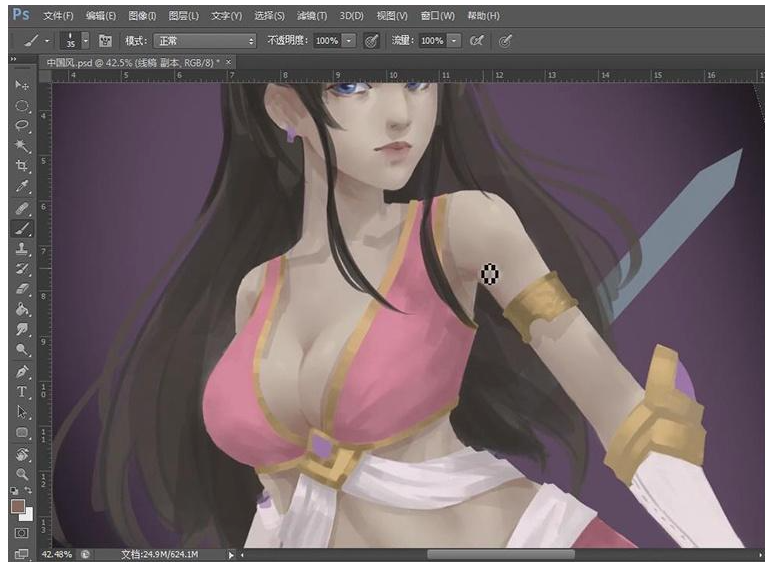The image size is (765, 565).
Task: Click the Photoshop Ps logo
Action: (21, 14)
